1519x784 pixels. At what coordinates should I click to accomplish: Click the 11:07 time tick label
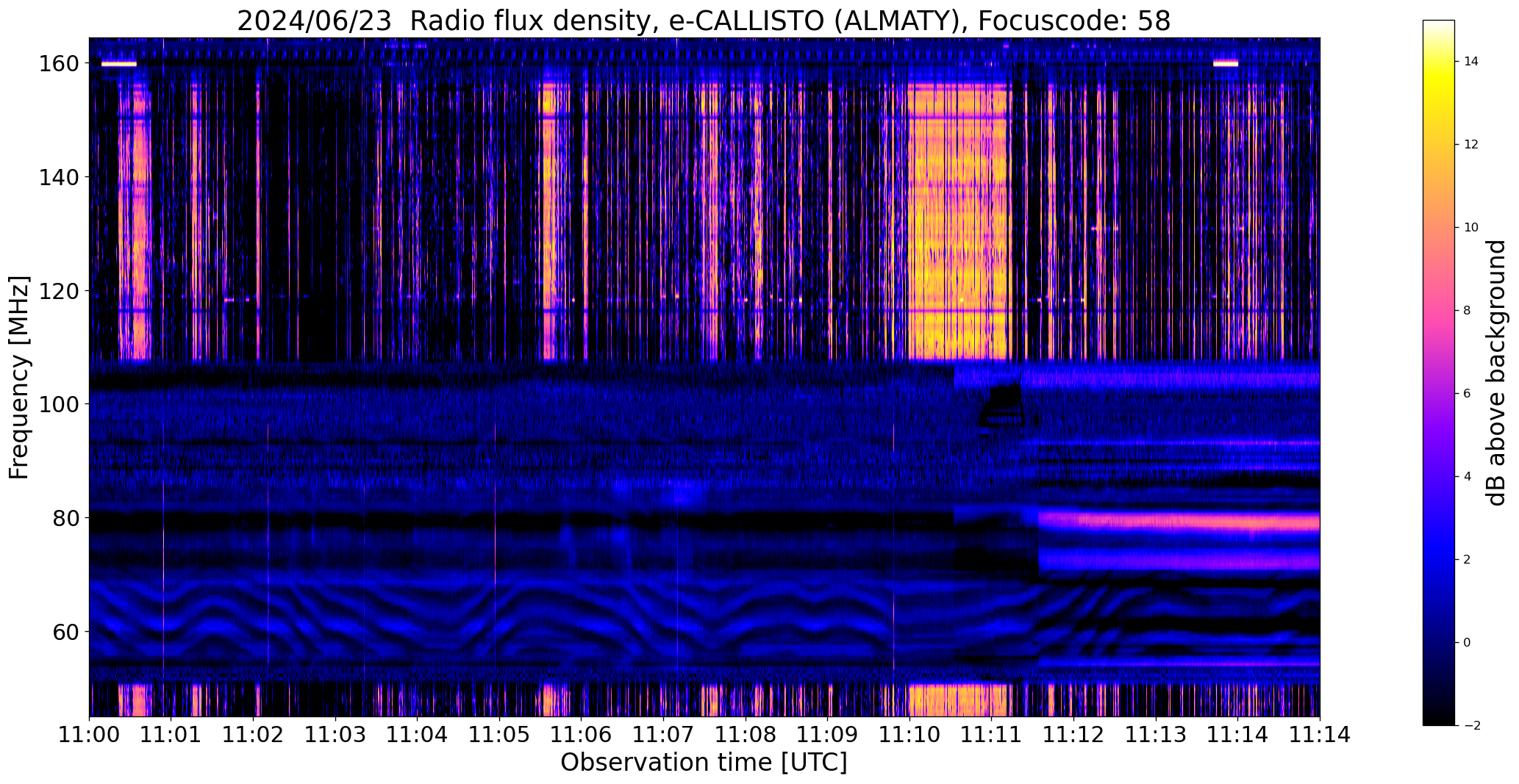663,735
